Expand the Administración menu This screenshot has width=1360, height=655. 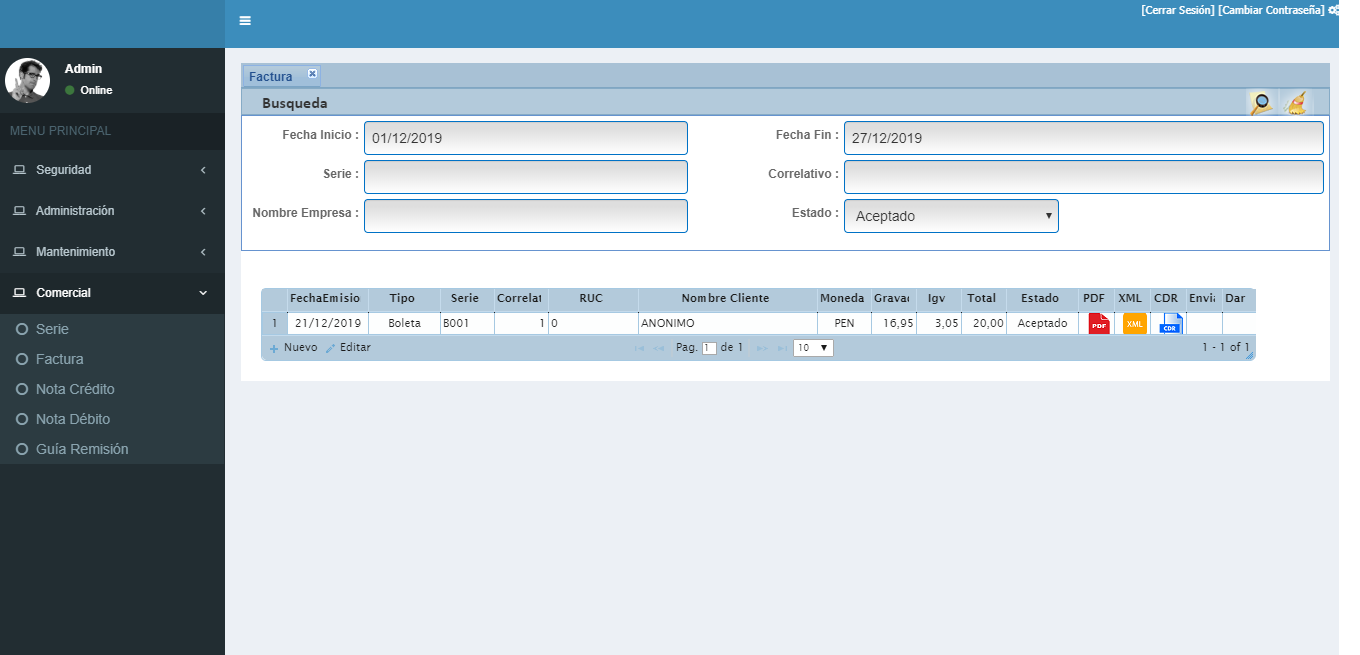coord(112,211)
